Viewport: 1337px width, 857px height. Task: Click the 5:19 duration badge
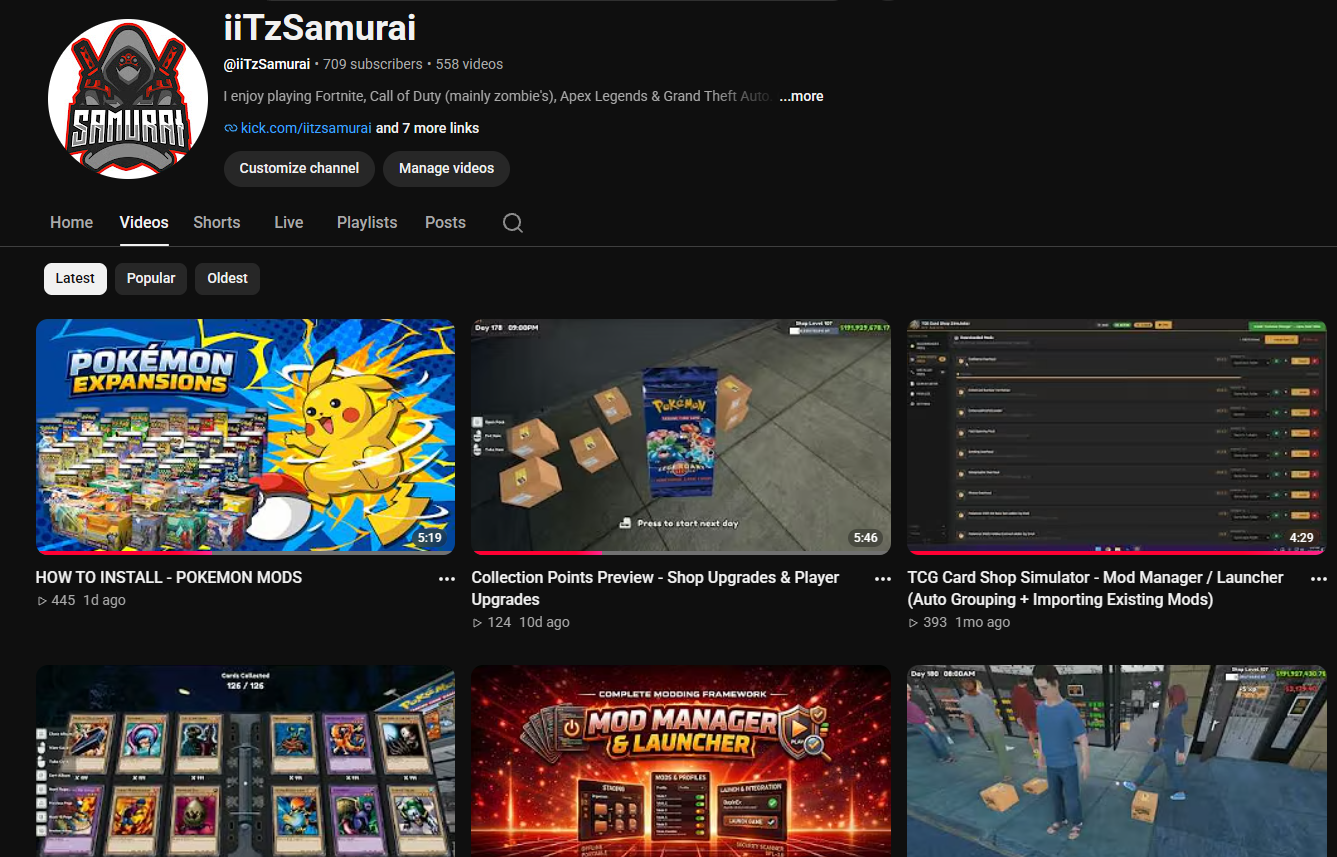430,538
